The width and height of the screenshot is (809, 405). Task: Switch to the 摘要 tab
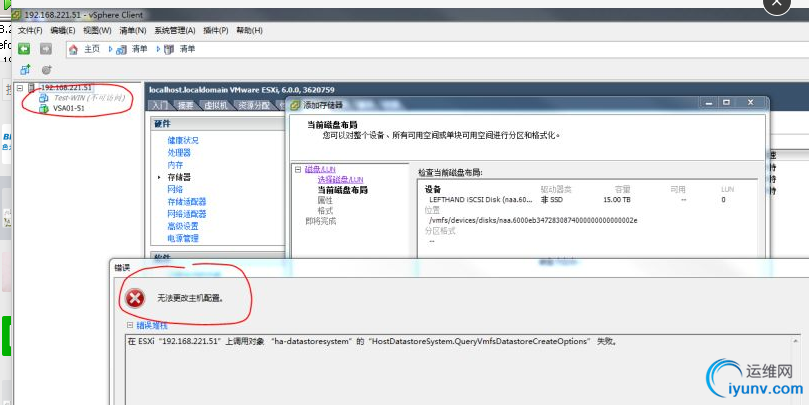tap(185, 105)
